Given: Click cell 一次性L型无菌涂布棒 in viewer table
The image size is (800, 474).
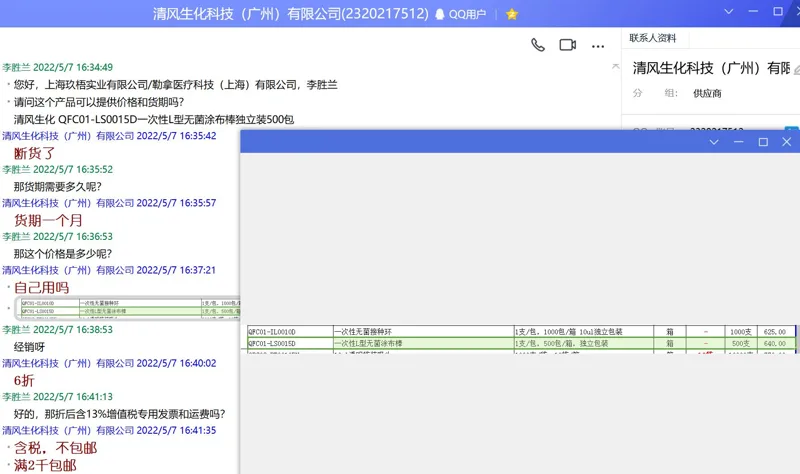Looking at the screenshot, I should (423, 343).
